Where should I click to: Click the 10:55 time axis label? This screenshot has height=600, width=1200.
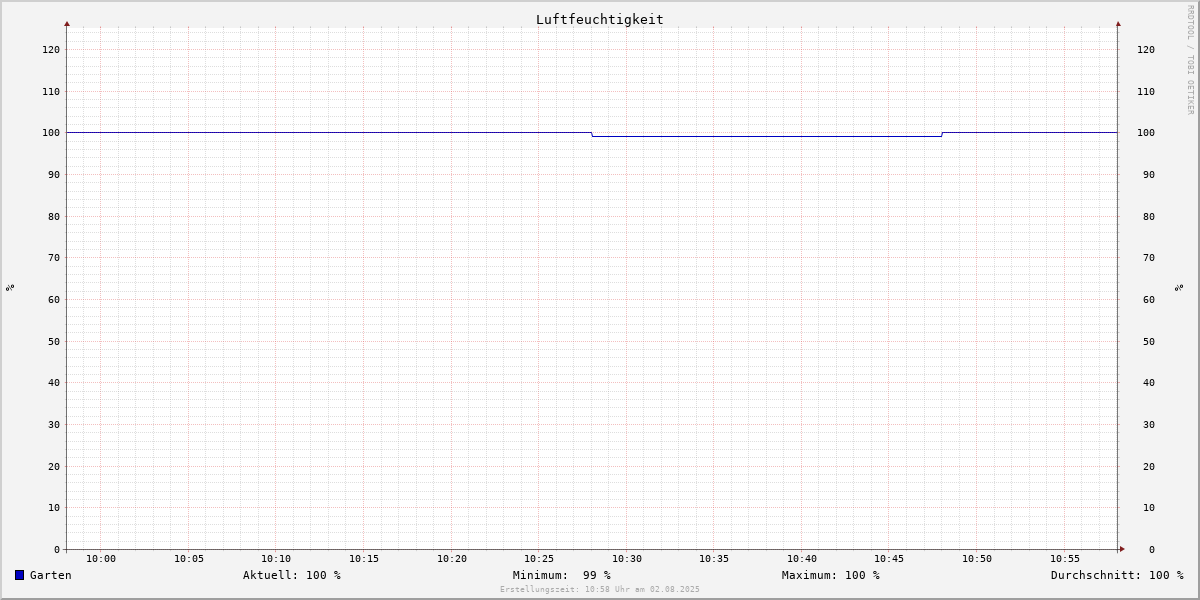[1065, 559]
